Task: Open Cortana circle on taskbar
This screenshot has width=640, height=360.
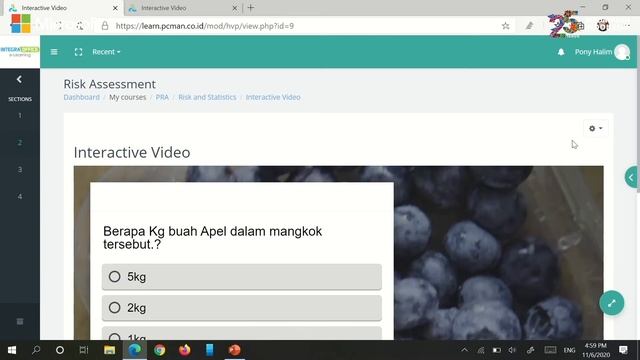Action: 60,350
